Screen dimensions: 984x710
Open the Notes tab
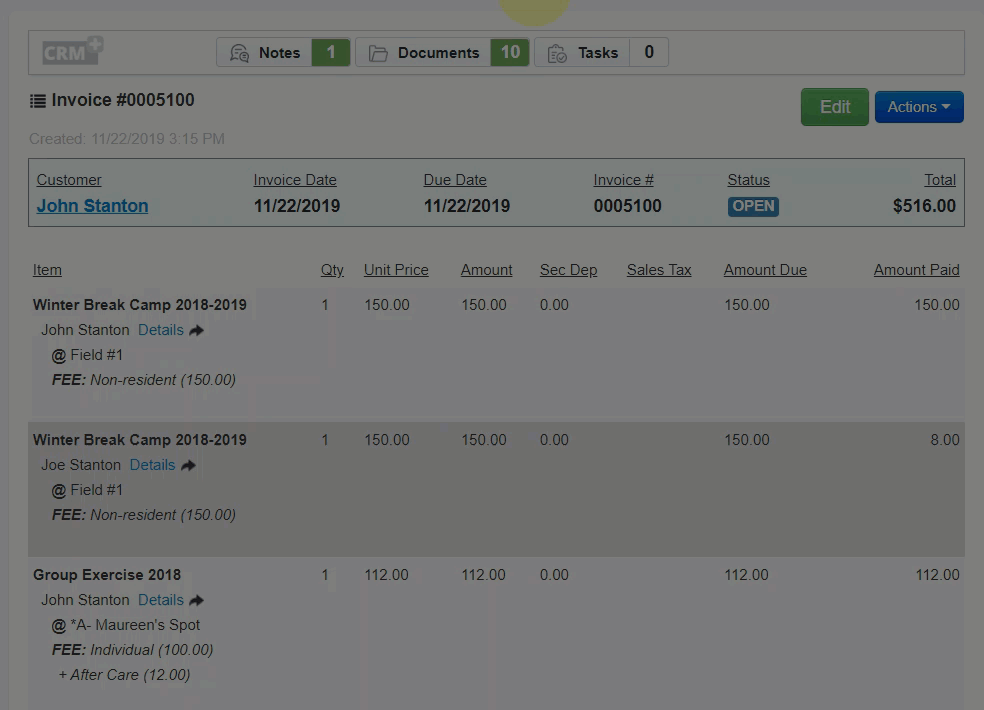pos(278,53)
